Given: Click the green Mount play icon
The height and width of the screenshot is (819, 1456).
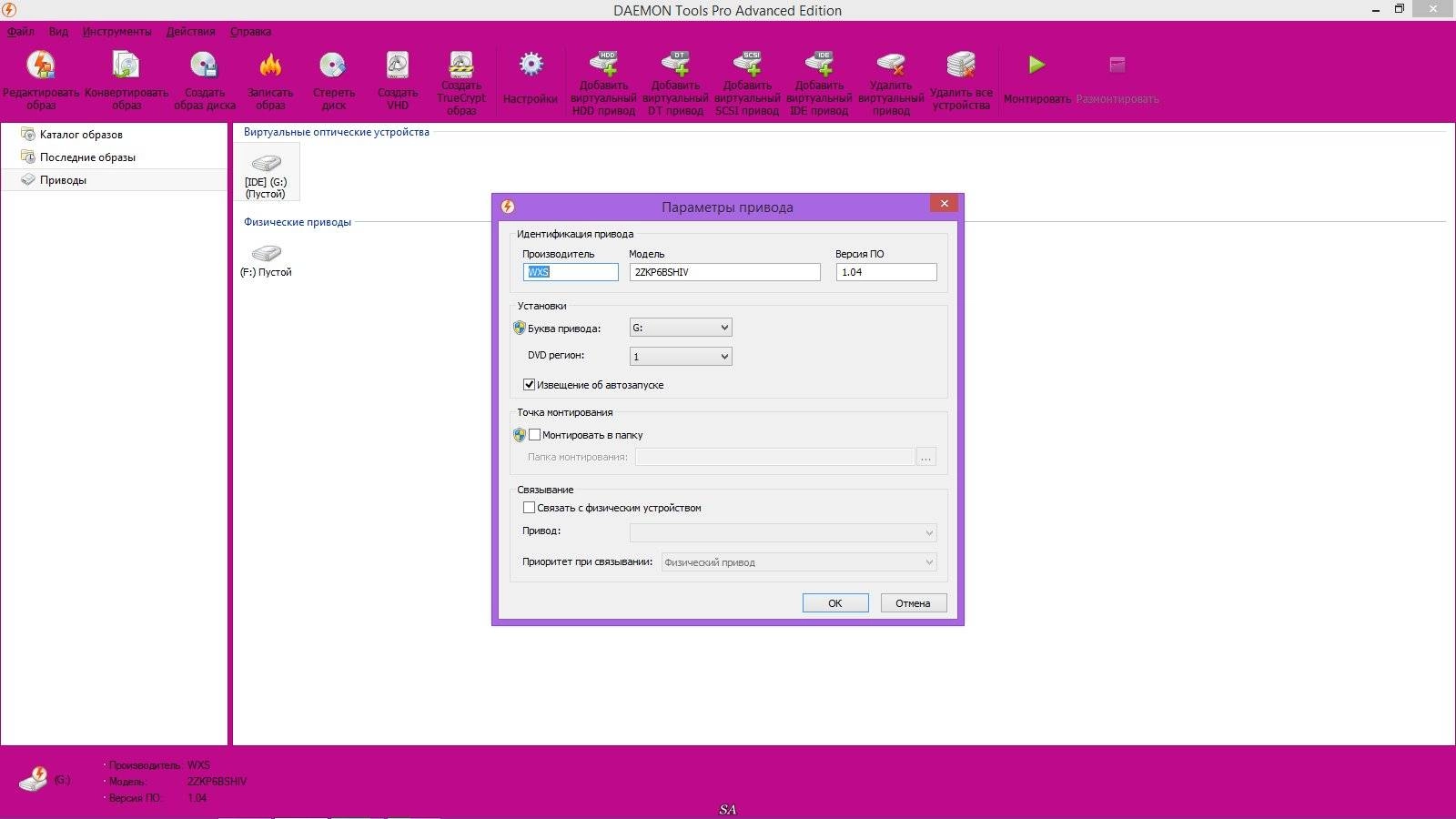Looking at the screenshot, I should 1036,65.
